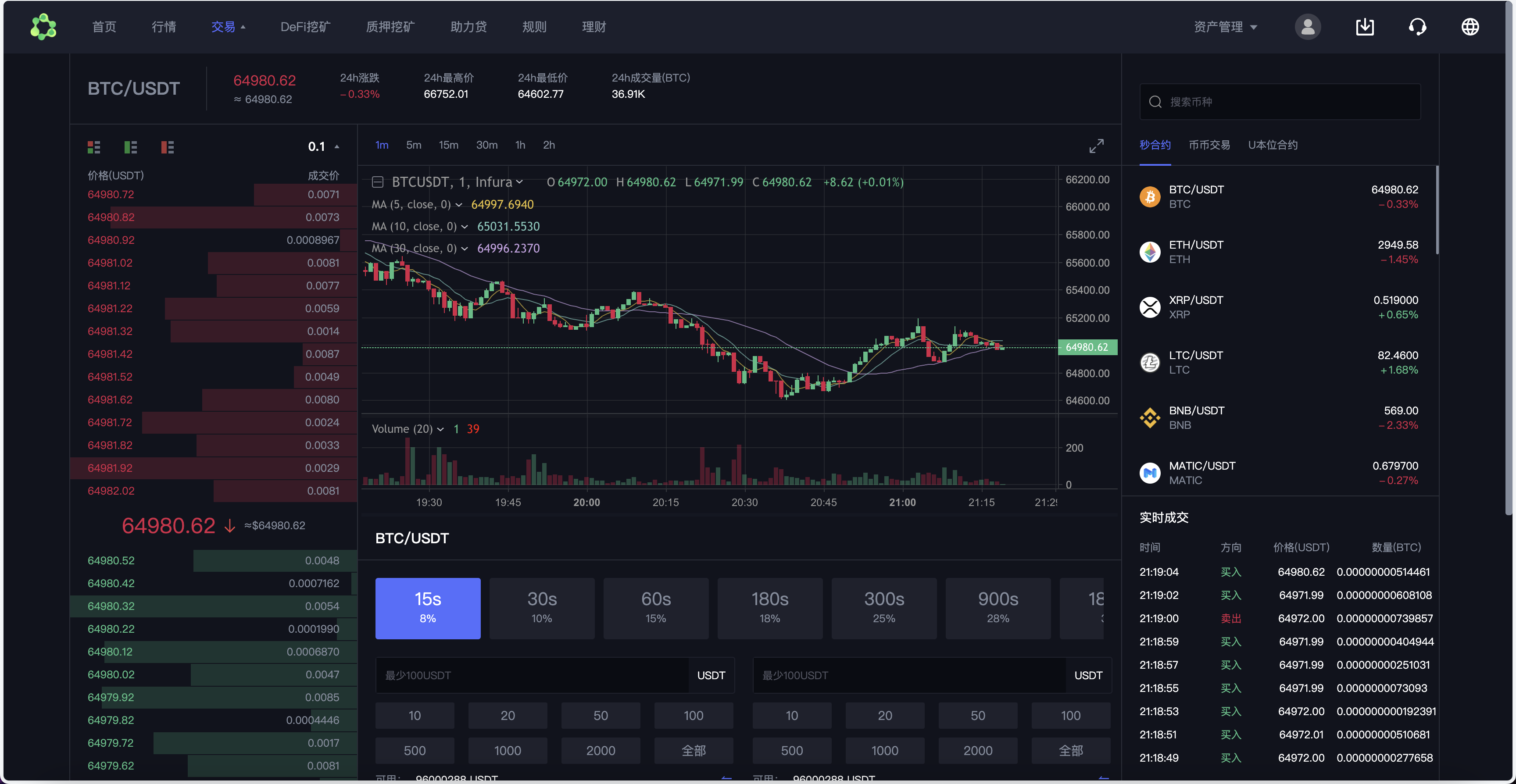Screen dimensions: 1516x784
Task: Collapse the chart legend with the minus icon
Action: (378, 182)
